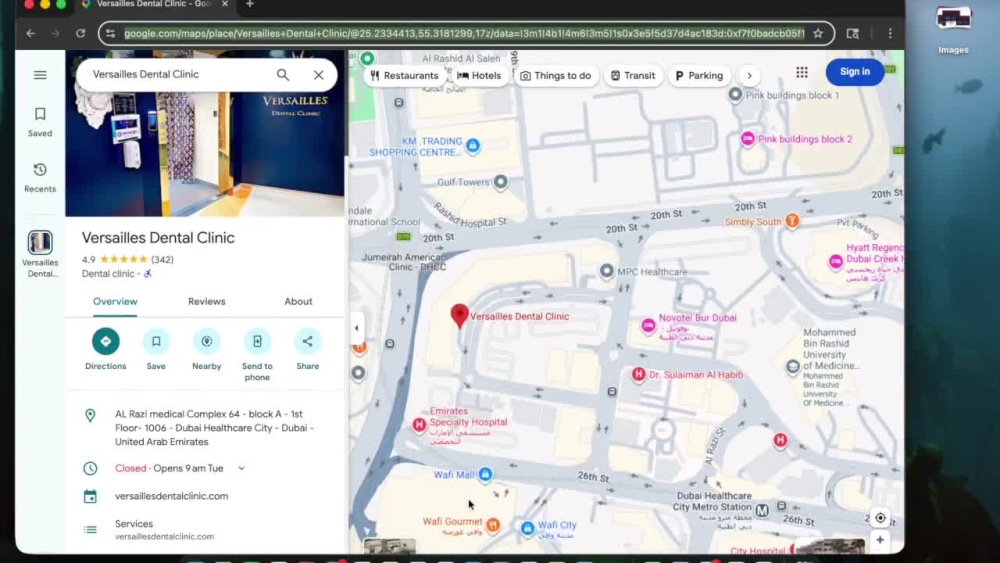Select Emirates Specialty Hospital marker
The width and height of the screenshot is (1000, 563).
(x=419, y=425)
